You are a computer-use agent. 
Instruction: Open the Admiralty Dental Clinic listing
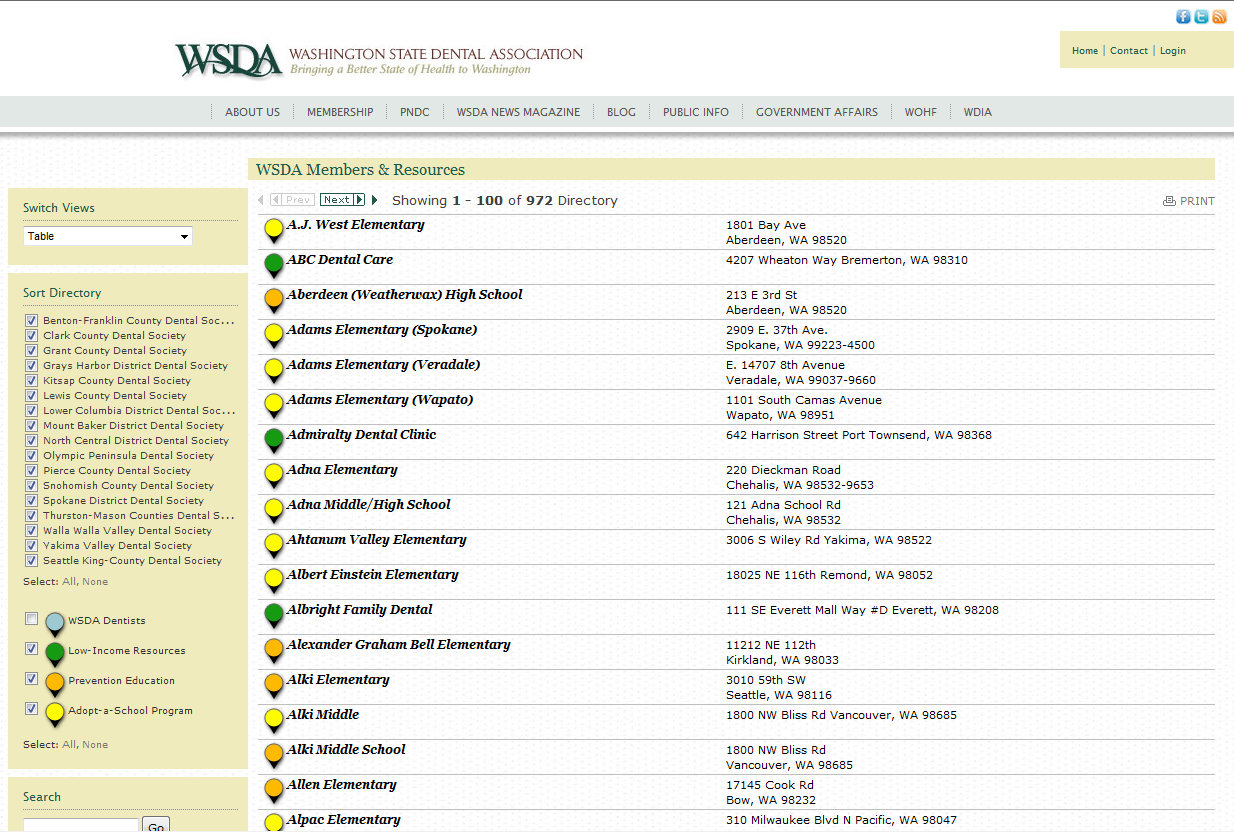(361, 435)
